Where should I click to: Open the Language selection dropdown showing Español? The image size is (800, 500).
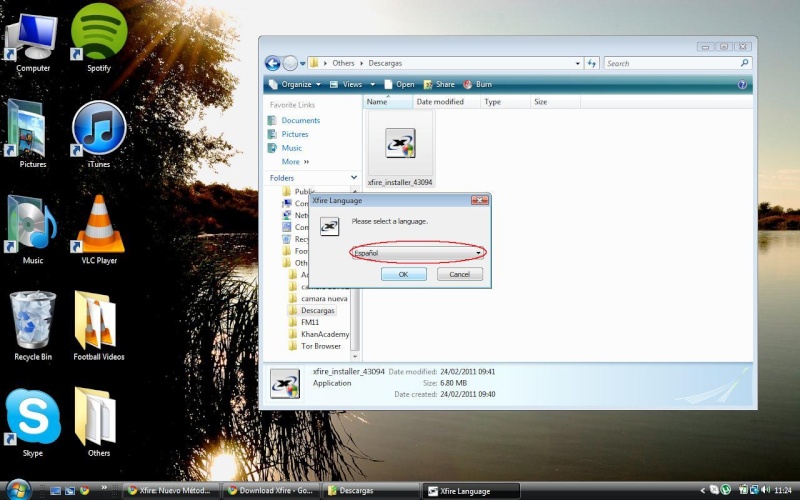click(x=417, y=253)
